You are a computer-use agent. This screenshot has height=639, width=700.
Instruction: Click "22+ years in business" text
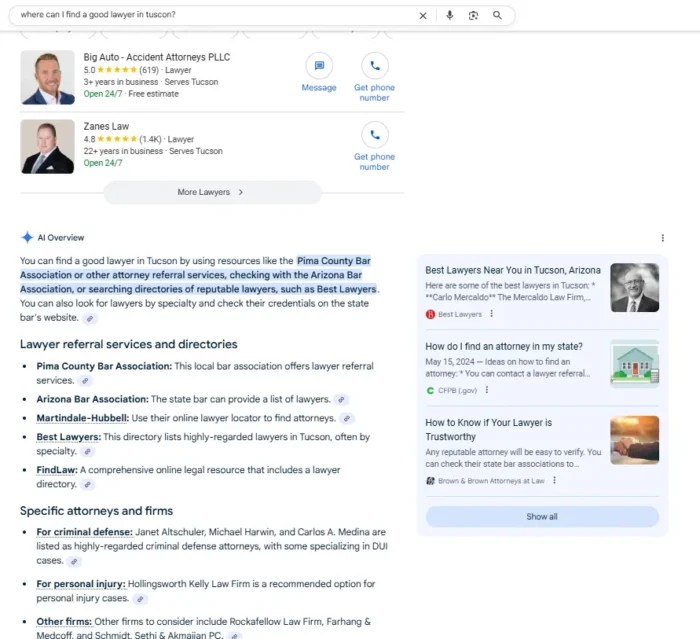pyautogui.click(x=123, y=151)
